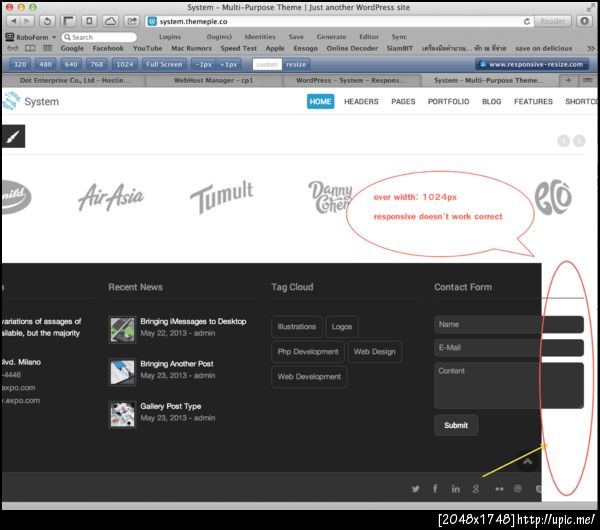Open Bringing iMessages to Desktop thumbnail
This screenshot has height=530, width=600.
122,329
